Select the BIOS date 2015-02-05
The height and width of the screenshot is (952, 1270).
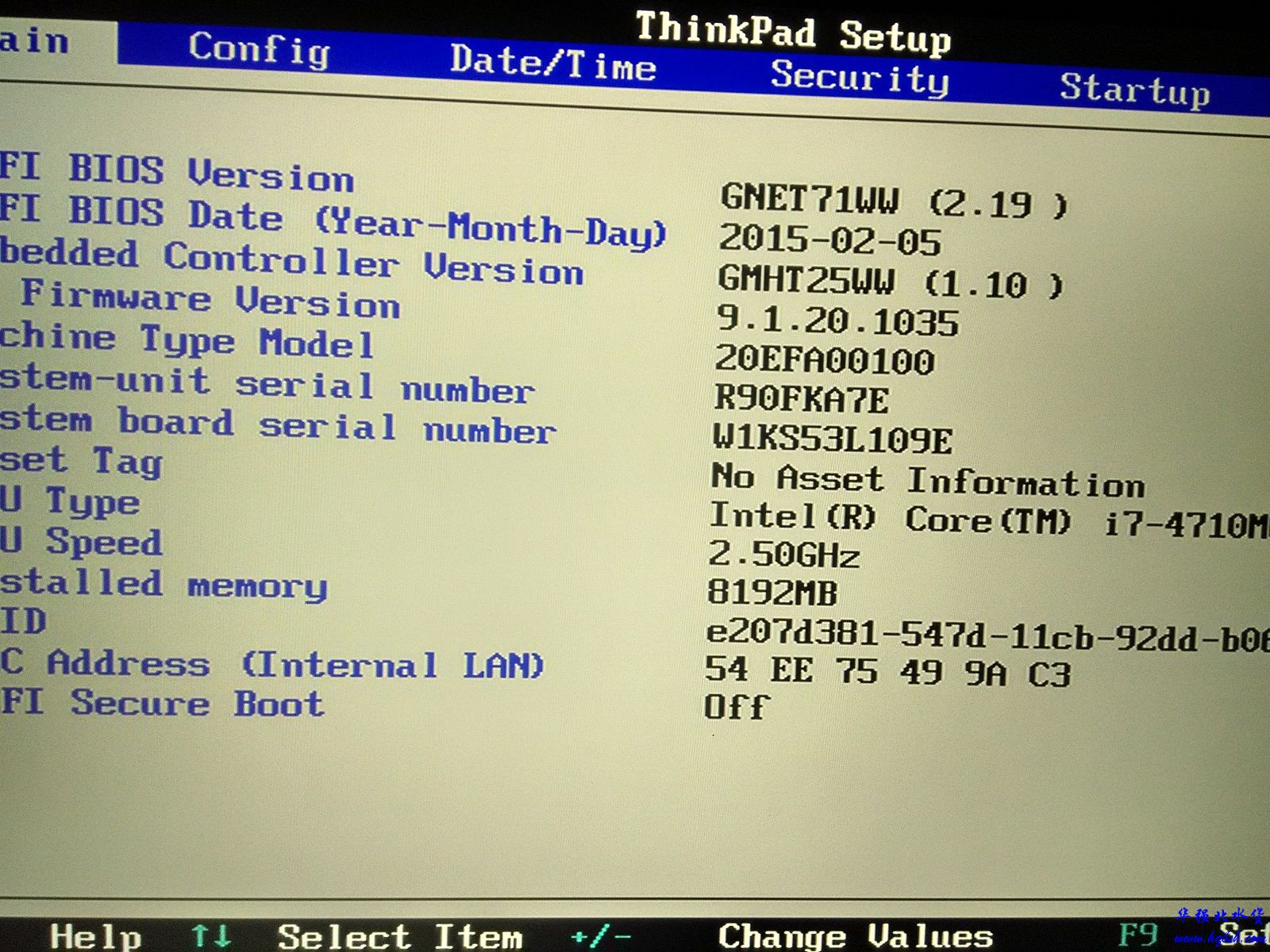click(829, 240)
